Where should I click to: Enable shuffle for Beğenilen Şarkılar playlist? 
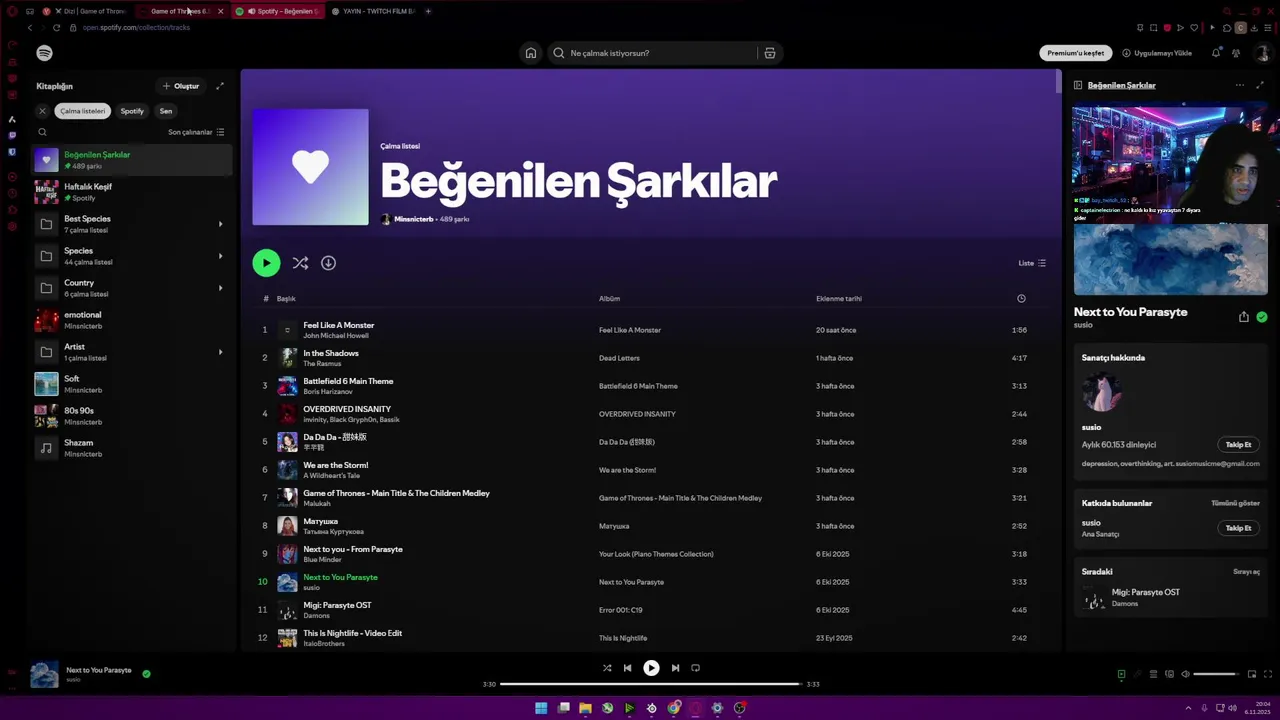pyautogui.click(x=300, y=263)
